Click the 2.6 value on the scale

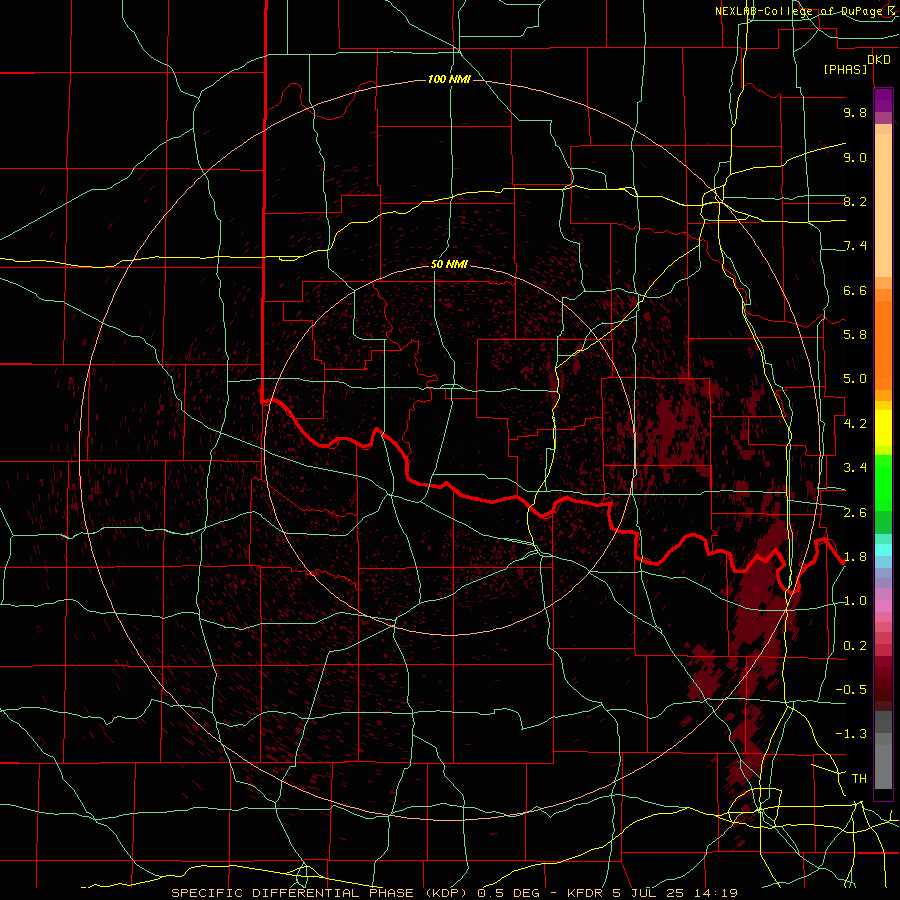tap(855, 513)
